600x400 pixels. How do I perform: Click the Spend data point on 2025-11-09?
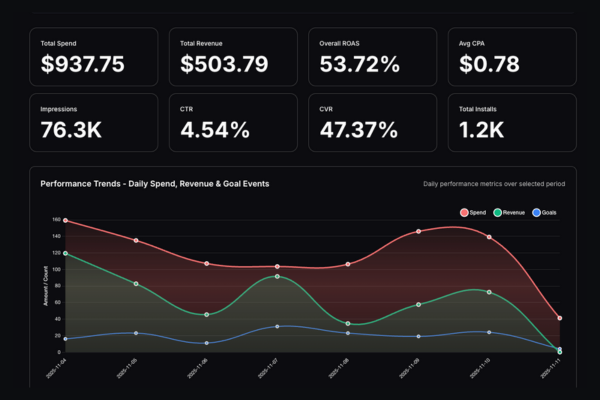point(418,231)
